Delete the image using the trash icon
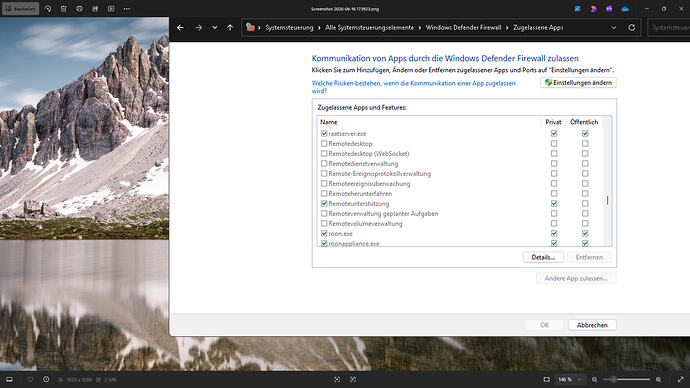Screen dimensions: 690x388 [64, 9]
